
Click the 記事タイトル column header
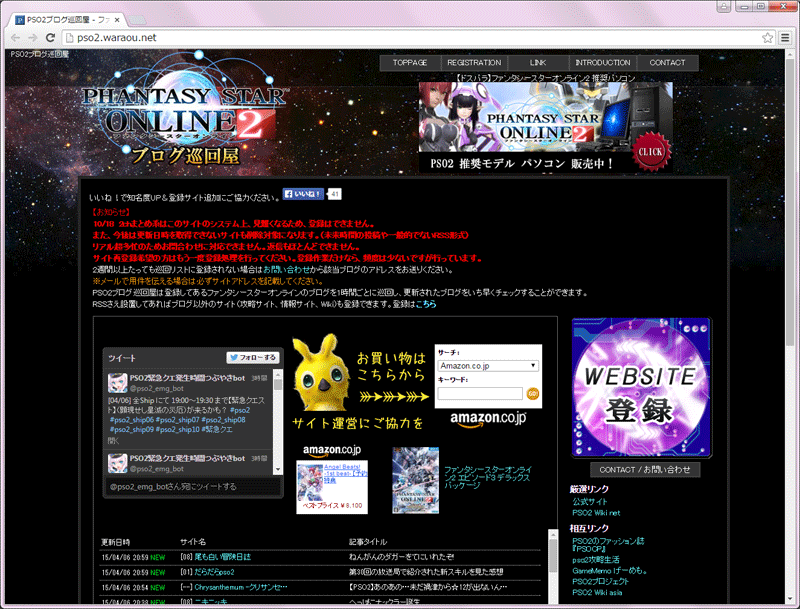tap(368, 542)
